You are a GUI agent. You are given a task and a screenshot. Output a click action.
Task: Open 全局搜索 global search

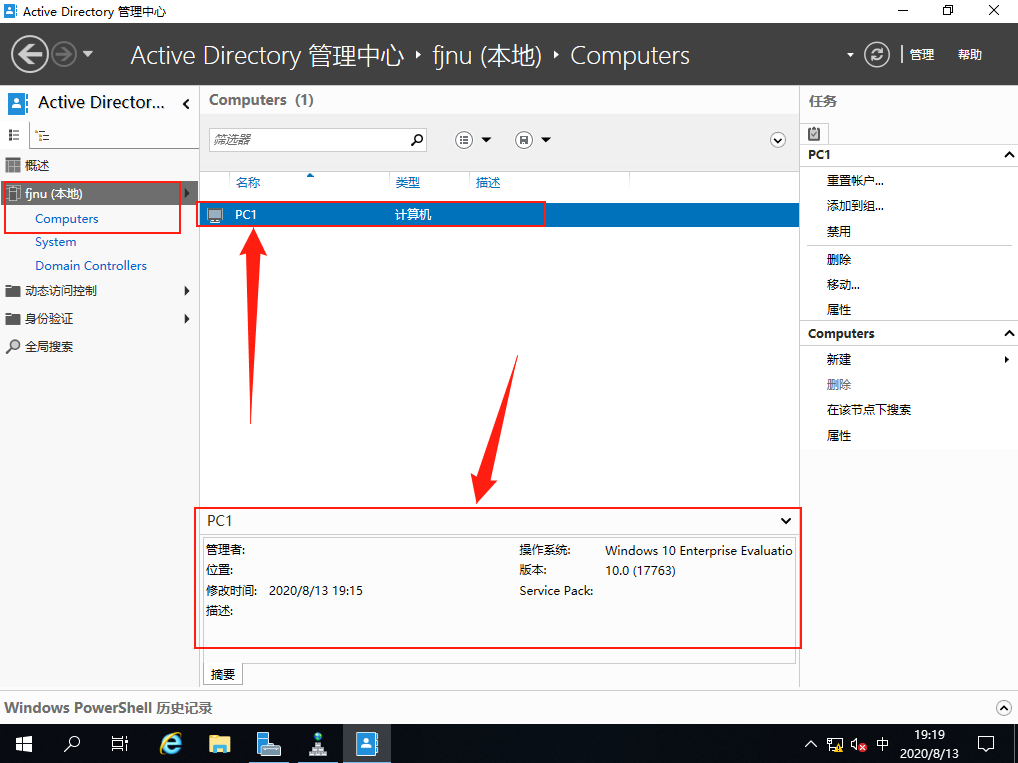(49, 347)
